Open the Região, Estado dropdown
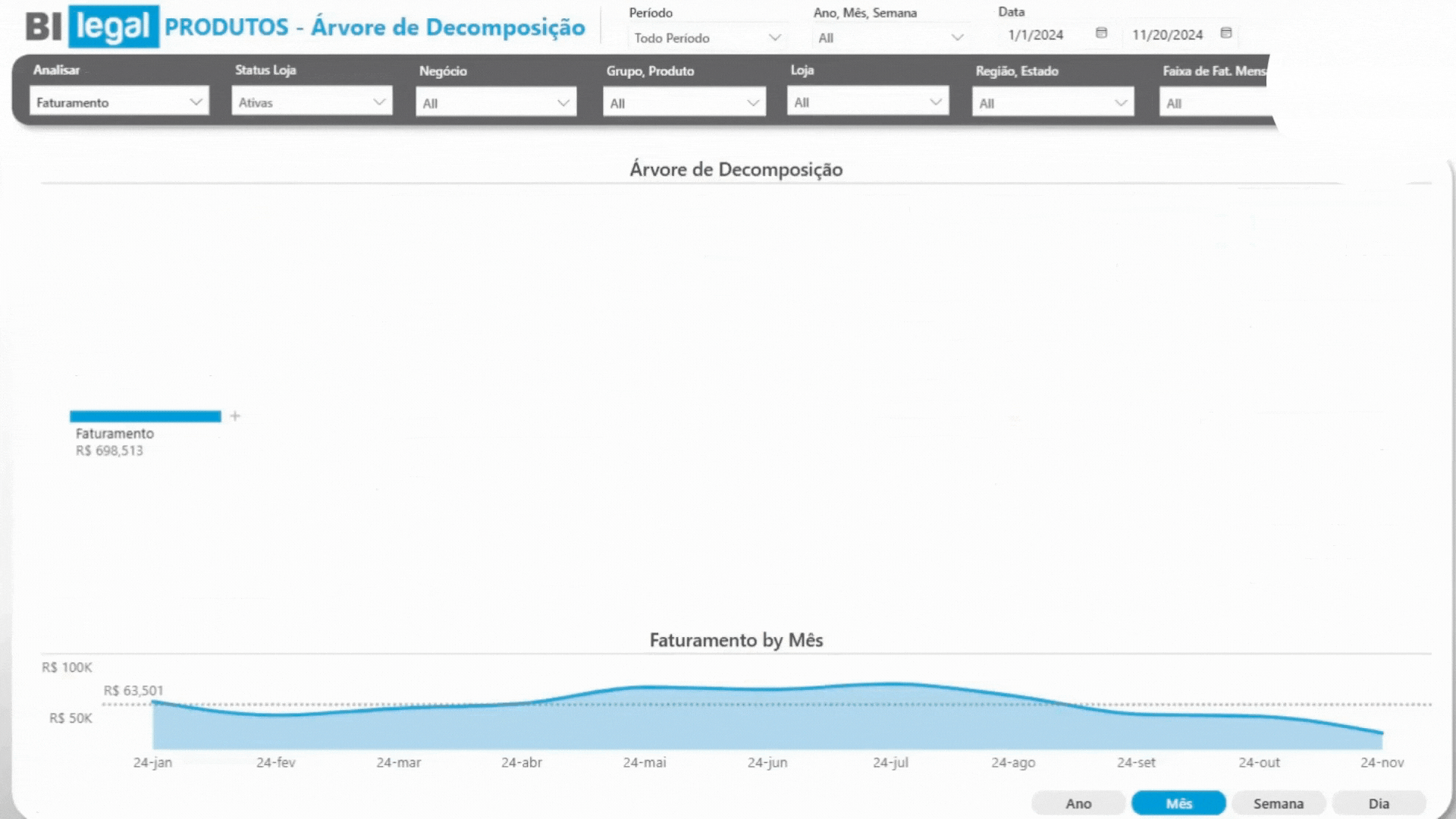This screenshot has width=1456, height=819. click(x=1053, y=103)
